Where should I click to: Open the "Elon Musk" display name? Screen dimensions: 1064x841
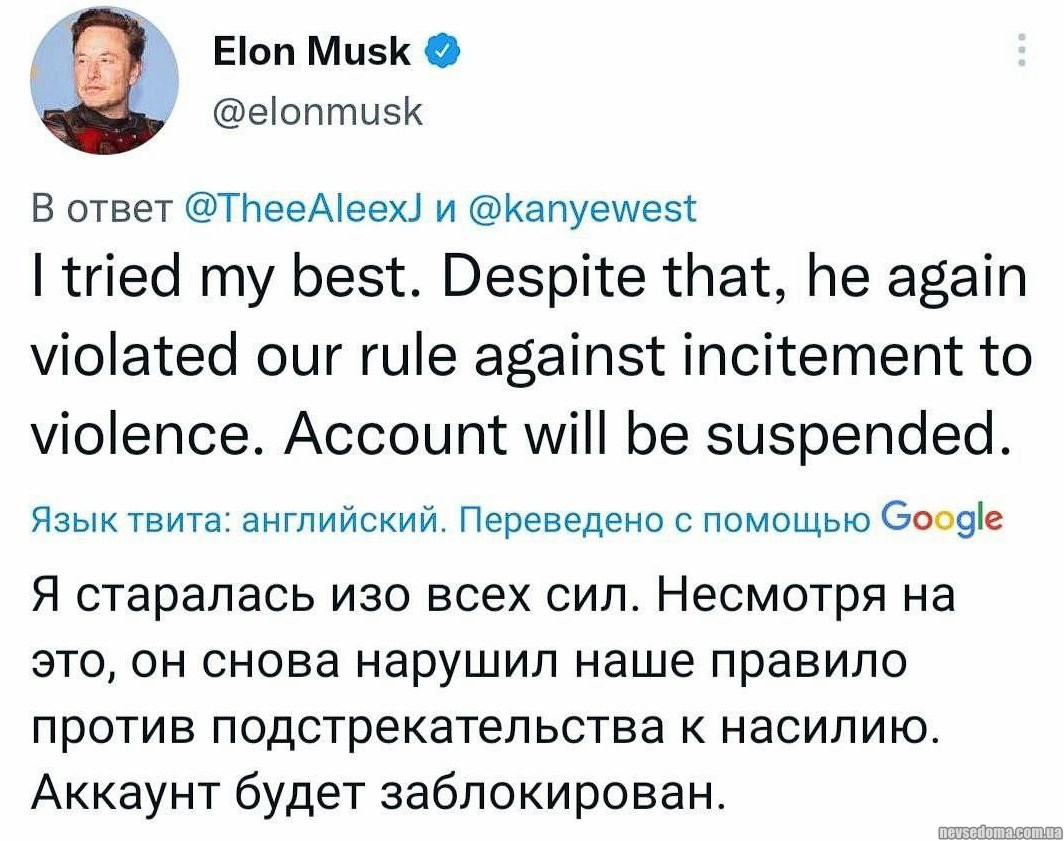tap(313, 51)
